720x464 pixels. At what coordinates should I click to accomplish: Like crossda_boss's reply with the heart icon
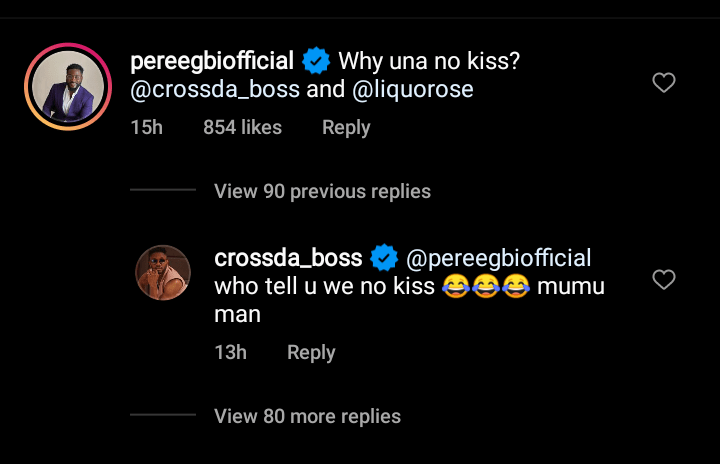(x=664, y=280)
